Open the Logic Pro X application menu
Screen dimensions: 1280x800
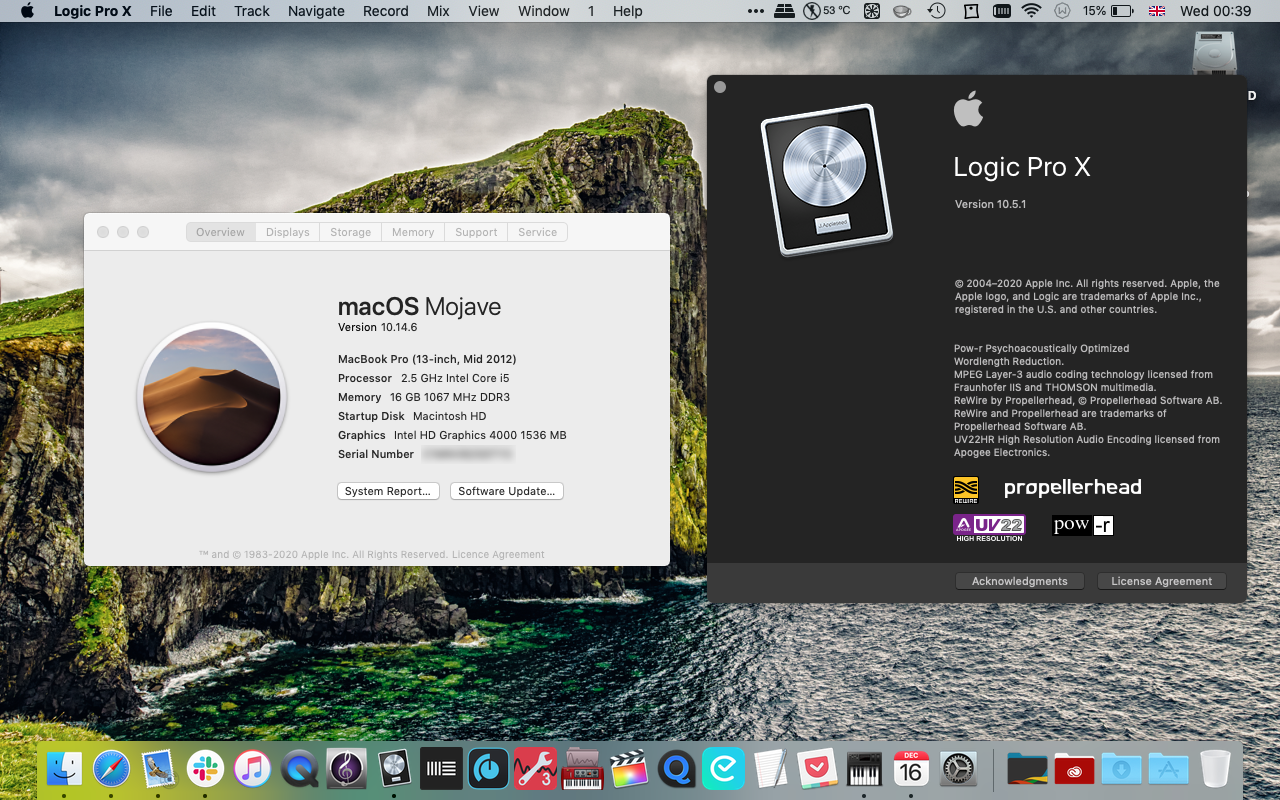(x=93, y=11)
